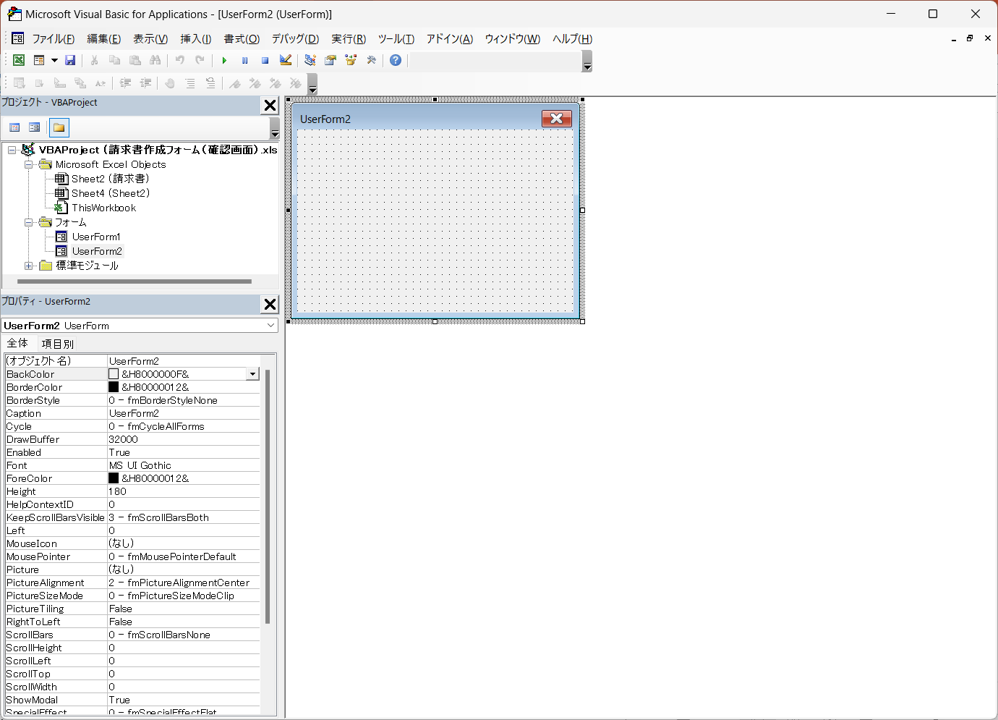Toggle Design Mode in the toolbar
Screen dimensions: 998x720
285,60
